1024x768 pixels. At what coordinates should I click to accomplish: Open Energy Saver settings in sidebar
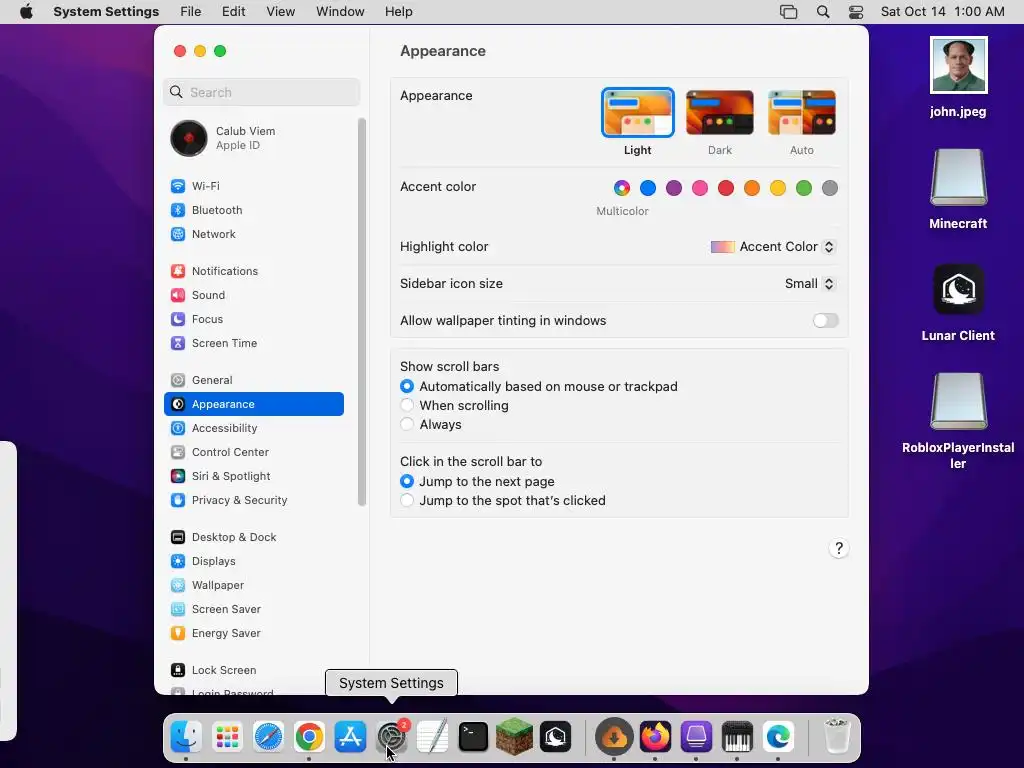[x=253, y=633]
